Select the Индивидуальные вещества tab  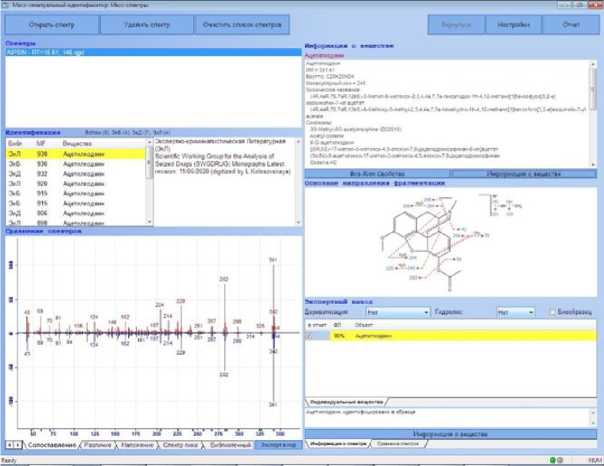[346, 402]
